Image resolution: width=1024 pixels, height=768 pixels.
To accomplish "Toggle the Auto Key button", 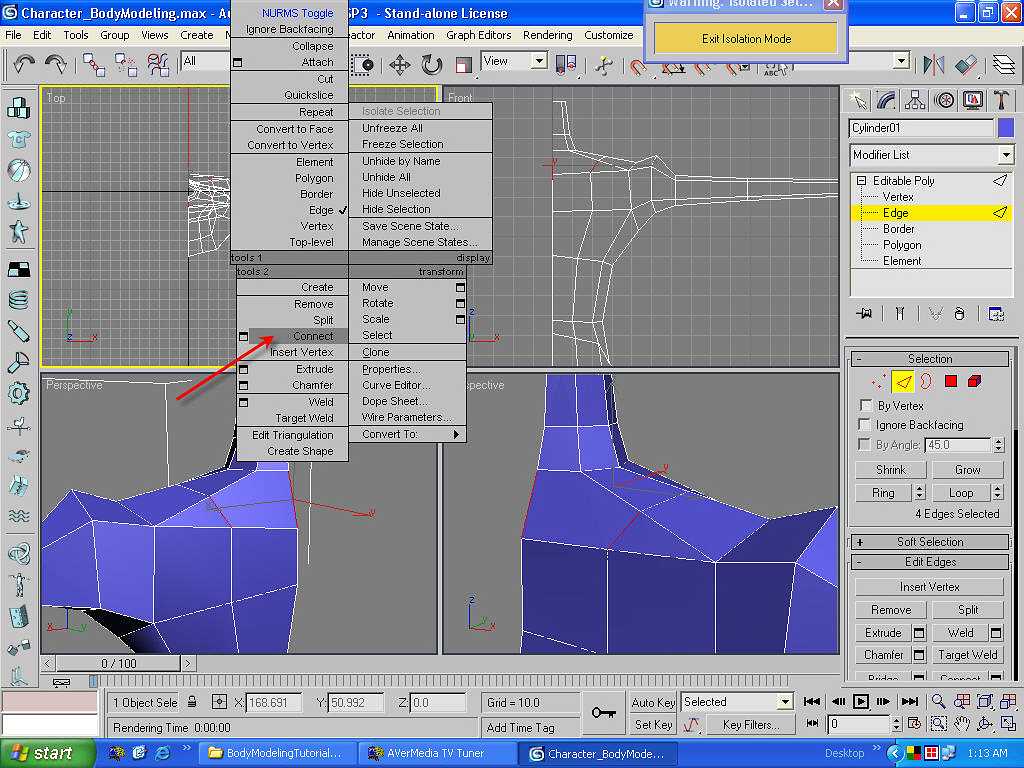I will click(653, 703).
